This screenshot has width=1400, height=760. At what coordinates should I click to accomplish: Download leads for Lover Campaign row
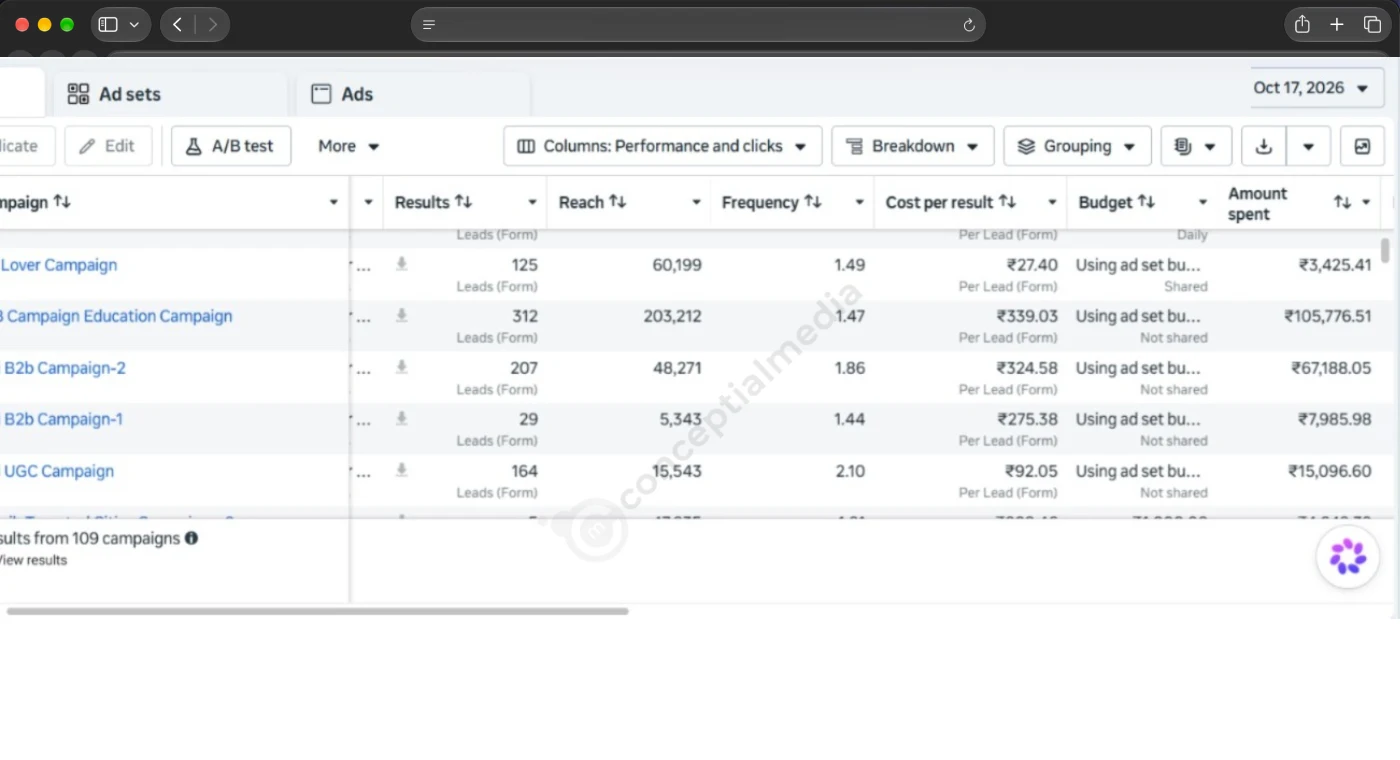[402, 264]
